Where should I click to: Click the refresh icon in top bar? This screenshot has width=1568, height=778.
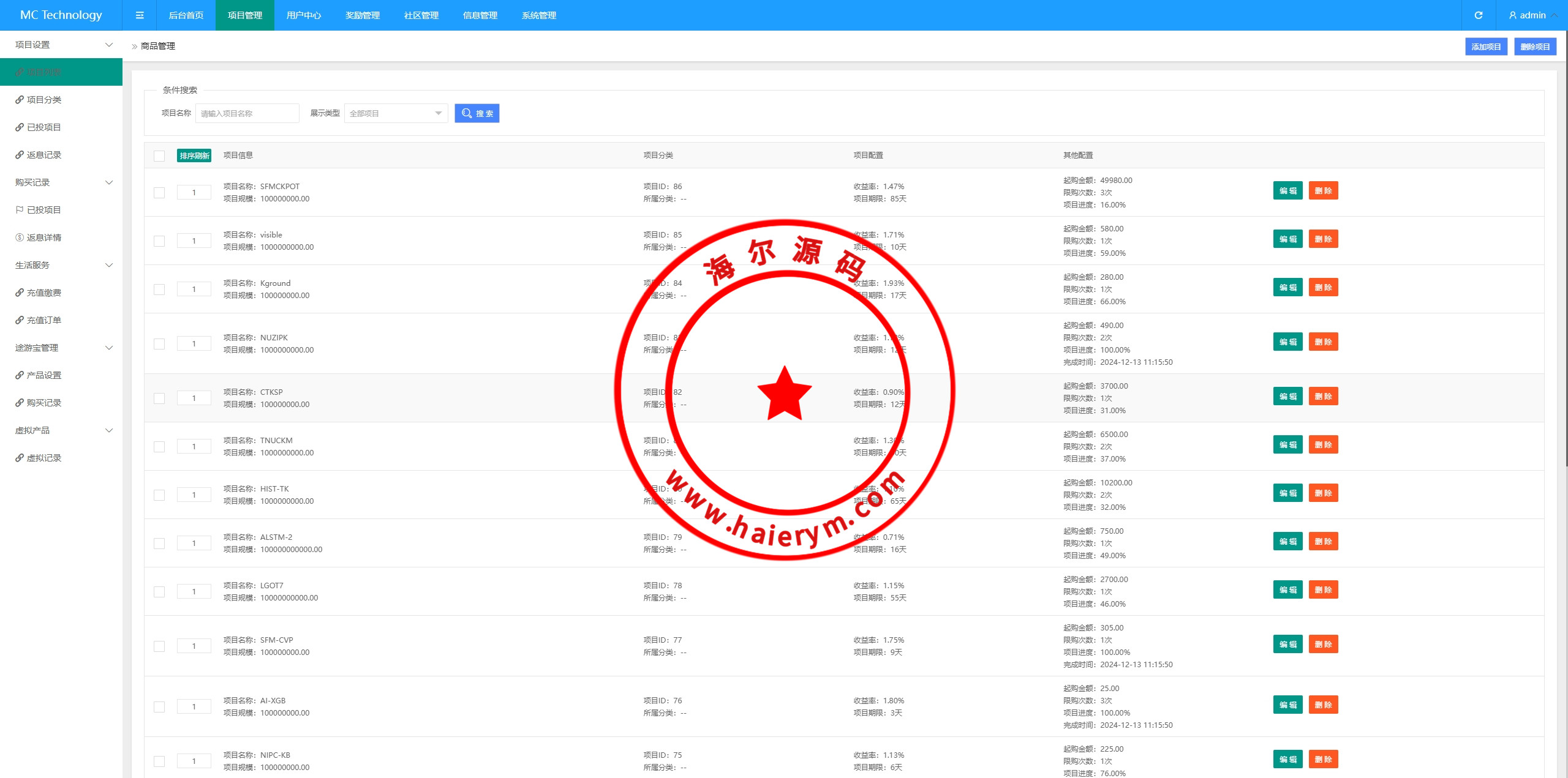tap(1479, 15)
